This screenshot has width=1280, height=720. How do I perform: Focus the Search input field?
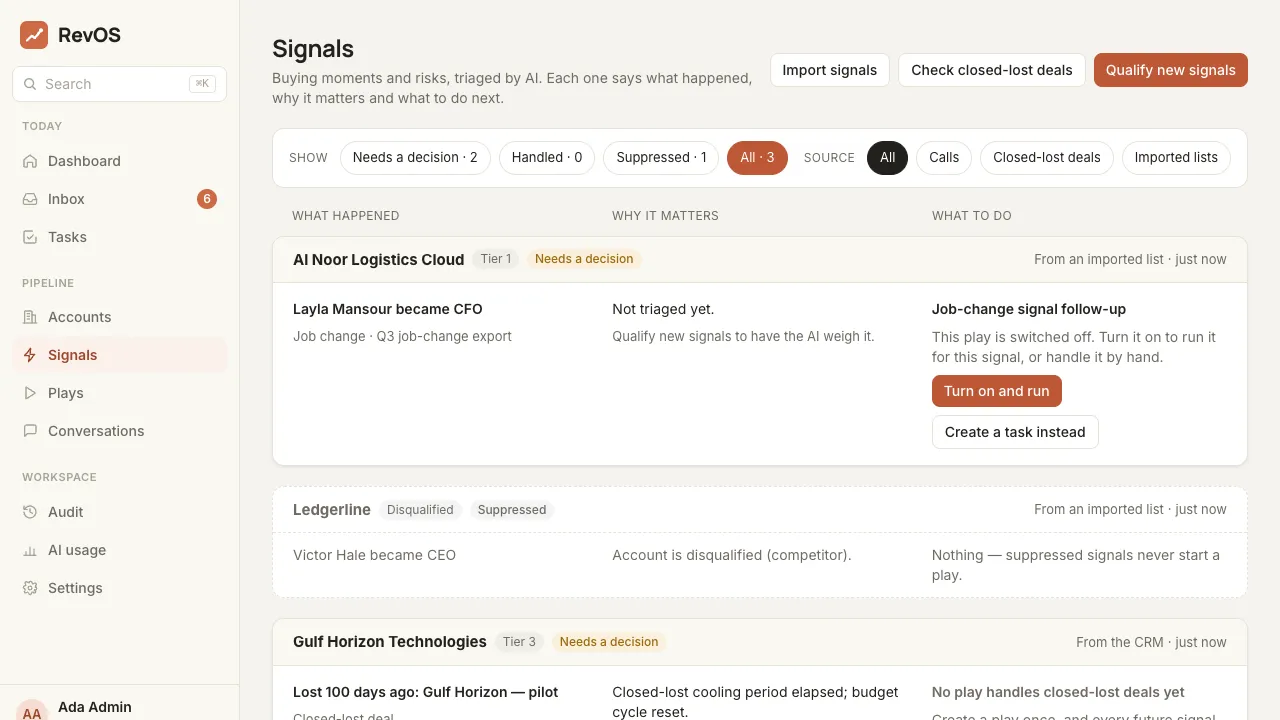click(x=120, y=84)
